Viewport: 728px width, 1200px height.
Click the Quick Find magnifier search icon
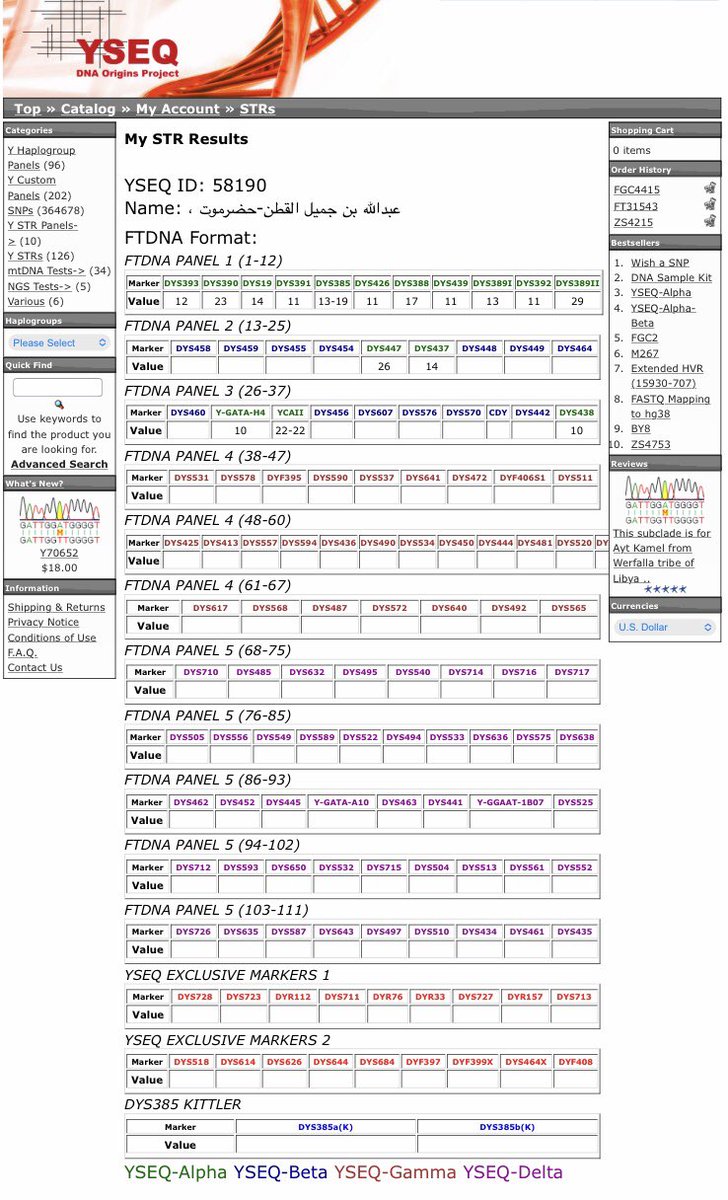59,404
